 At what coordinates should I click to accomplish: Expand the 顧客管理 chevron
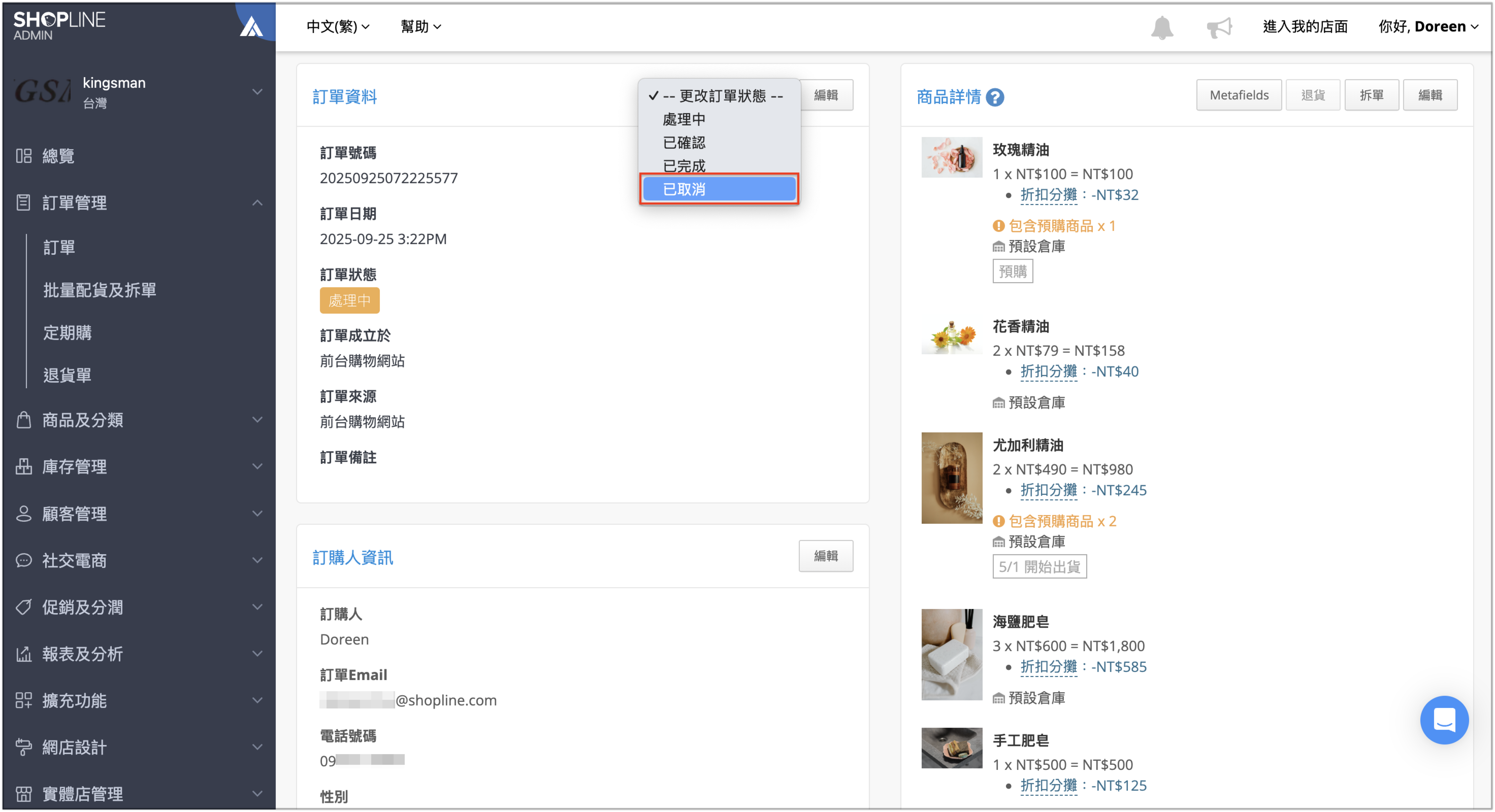click(x=257, y=513)
